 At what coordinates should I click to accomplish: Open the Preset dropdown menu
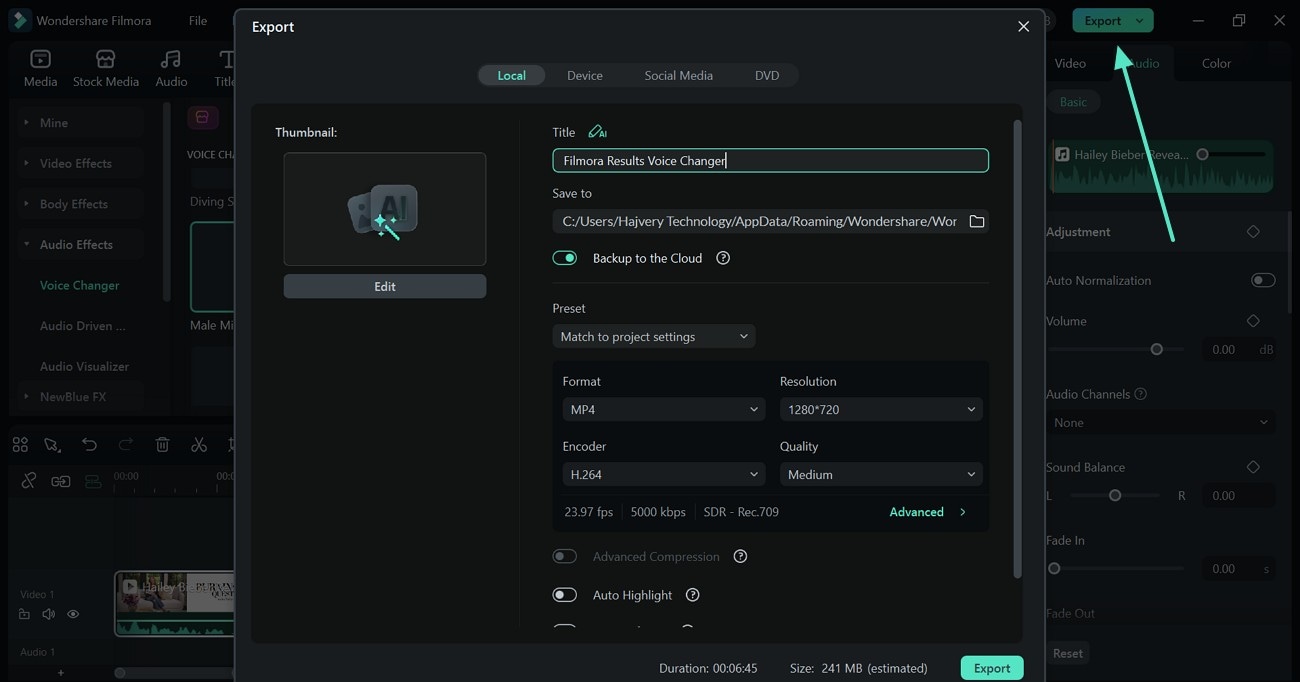(x=653, y=337)
